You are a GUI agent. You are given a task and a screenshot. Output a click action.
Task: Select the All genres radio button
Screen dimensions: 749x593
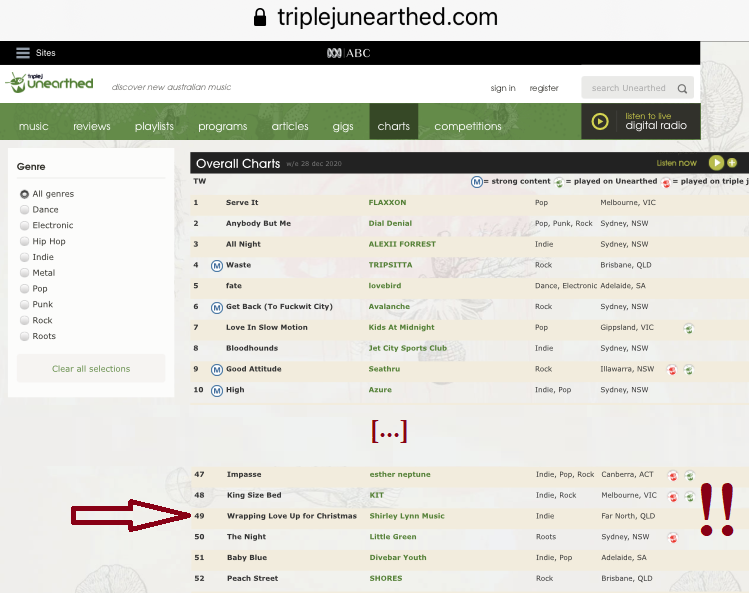click(x=24, y=194)
